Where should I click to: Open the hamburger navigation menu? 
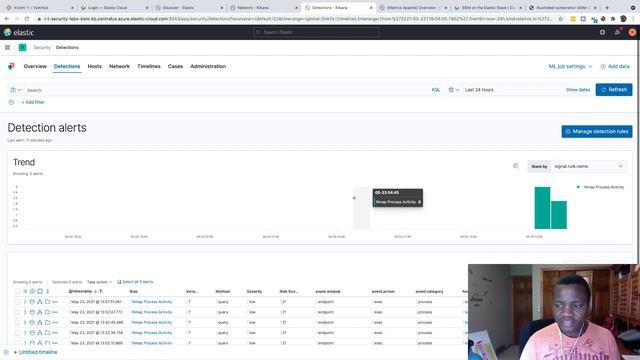(7, 47)
